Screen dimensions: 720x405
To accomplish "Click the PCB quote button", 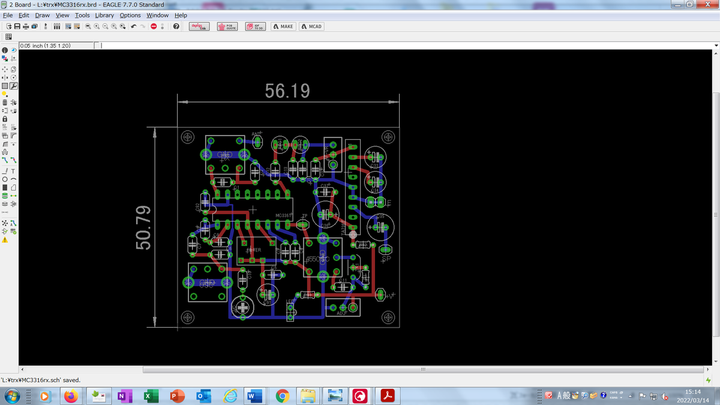I will click(x=228, y=27).
